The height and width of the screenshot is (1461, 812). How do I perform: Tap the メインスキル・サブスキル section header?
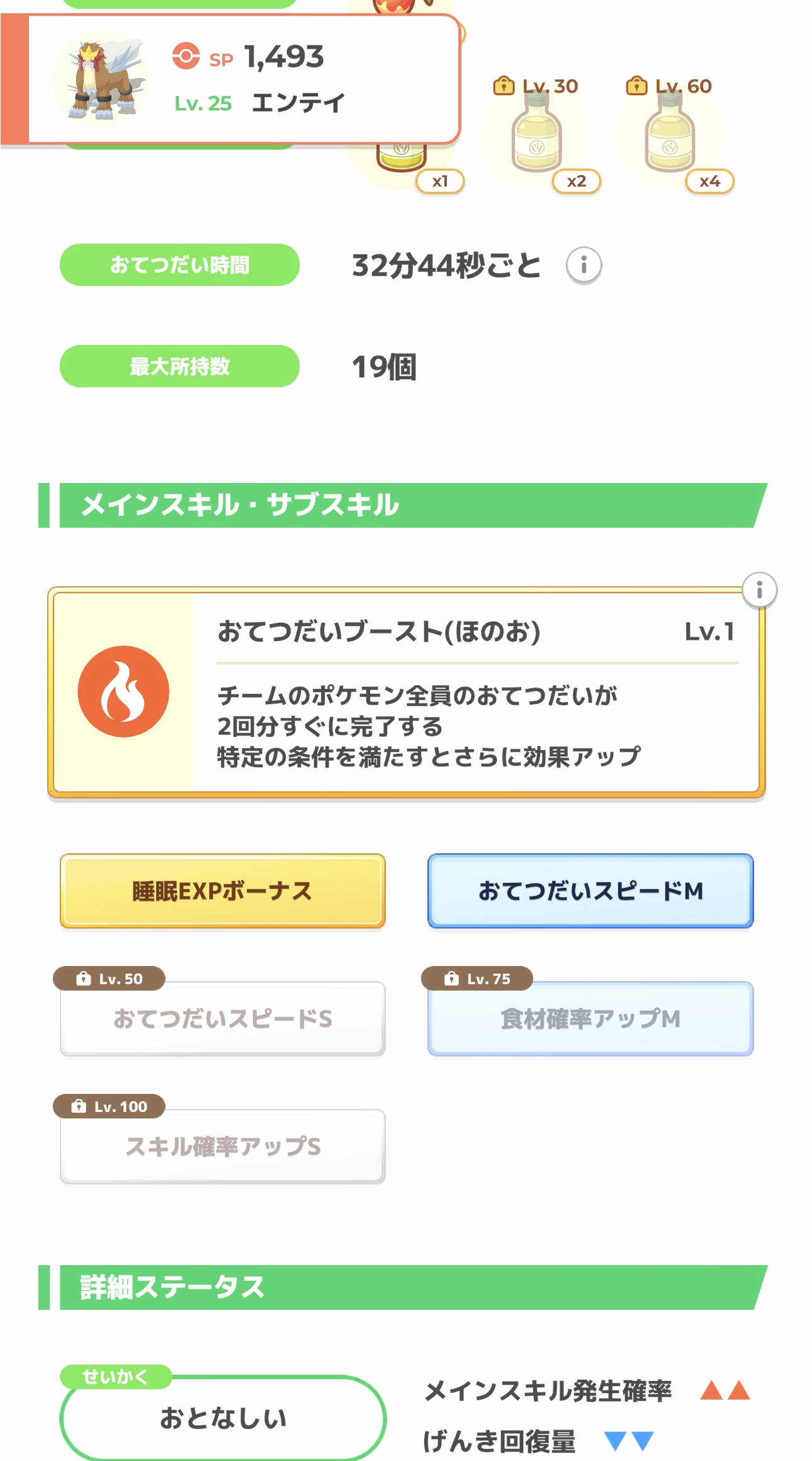click(x=403, y=505)
